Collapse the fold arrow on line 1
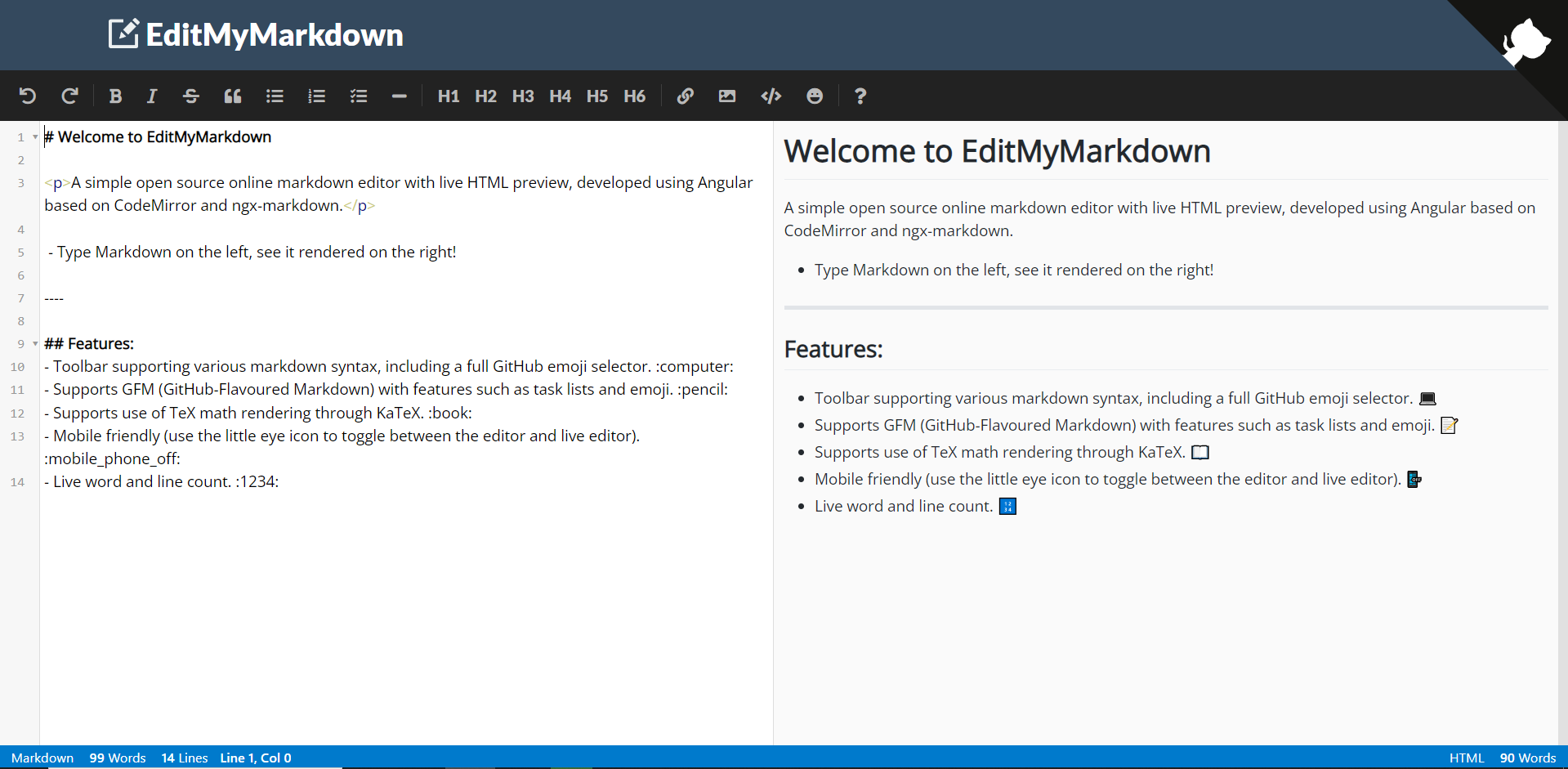This screenshot has height=769, width=1568. coord(35,137)
